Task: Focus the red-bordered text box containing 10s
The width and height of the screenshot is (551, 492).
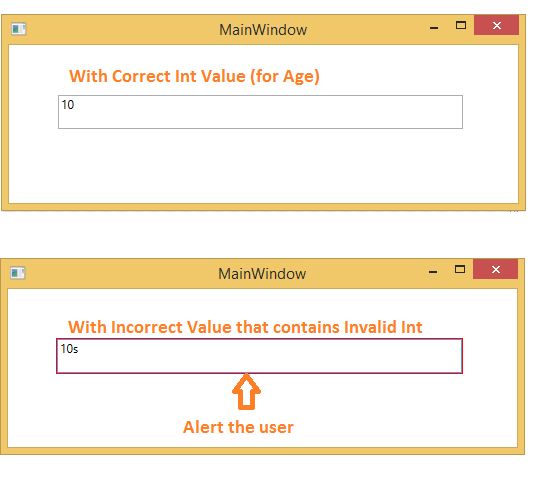Action: click(x=259, y=356)
